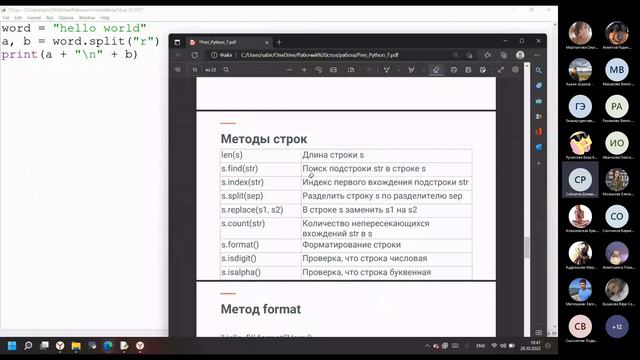Open Microsoft Edge from the taskbar
The height and width of the screenshot is (360, 640).
click(x=108, y=346)
